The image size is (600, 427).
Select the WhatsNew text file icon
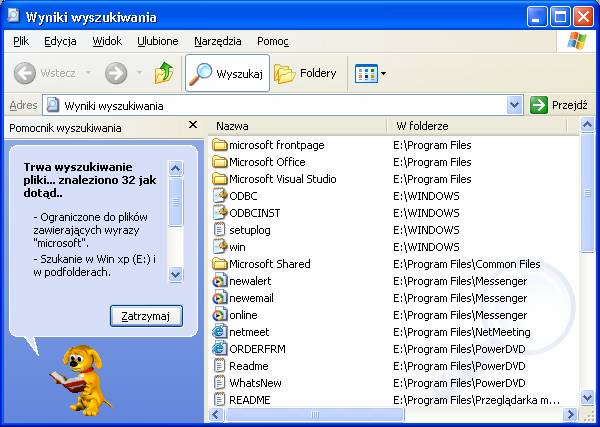pos(219,383)
